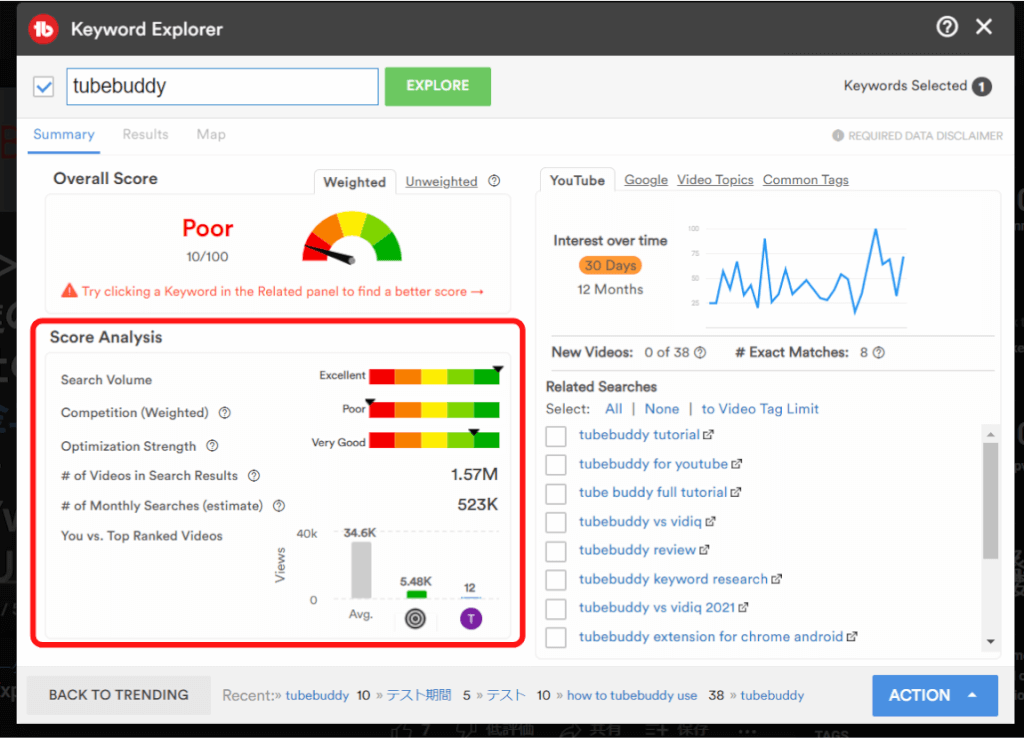Select the YouTube data tab
This screenshot has width=1024, height=738.
pyautogui.click(x=577, y=180)
